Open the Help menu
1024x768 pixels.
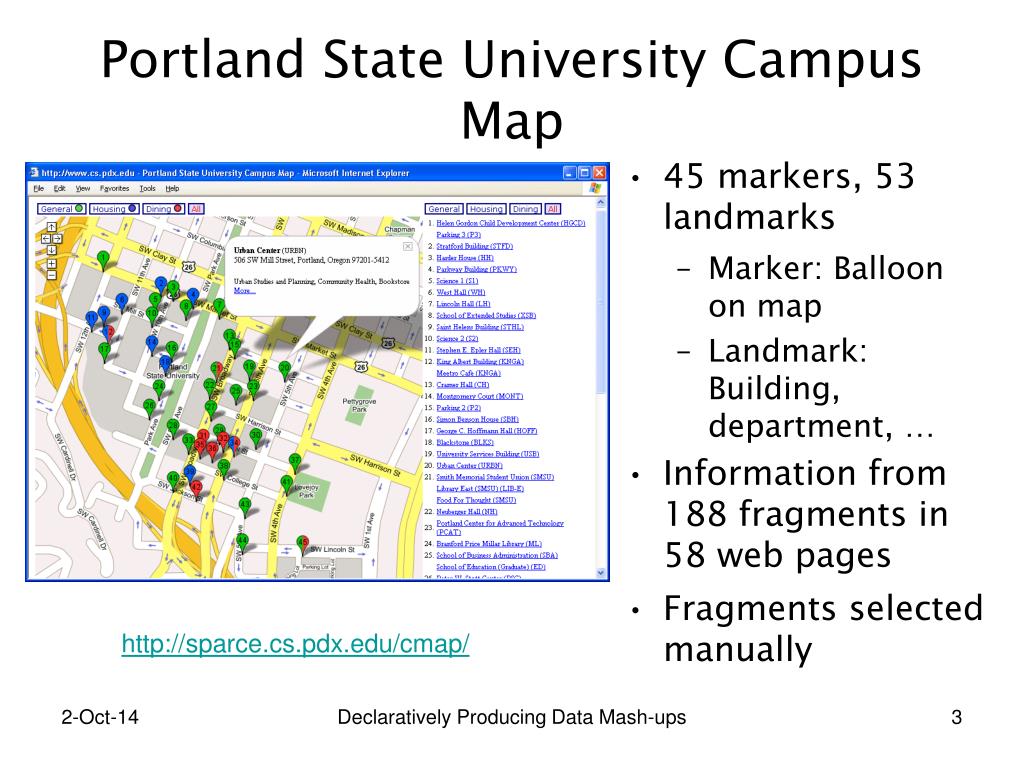[172, 189]
